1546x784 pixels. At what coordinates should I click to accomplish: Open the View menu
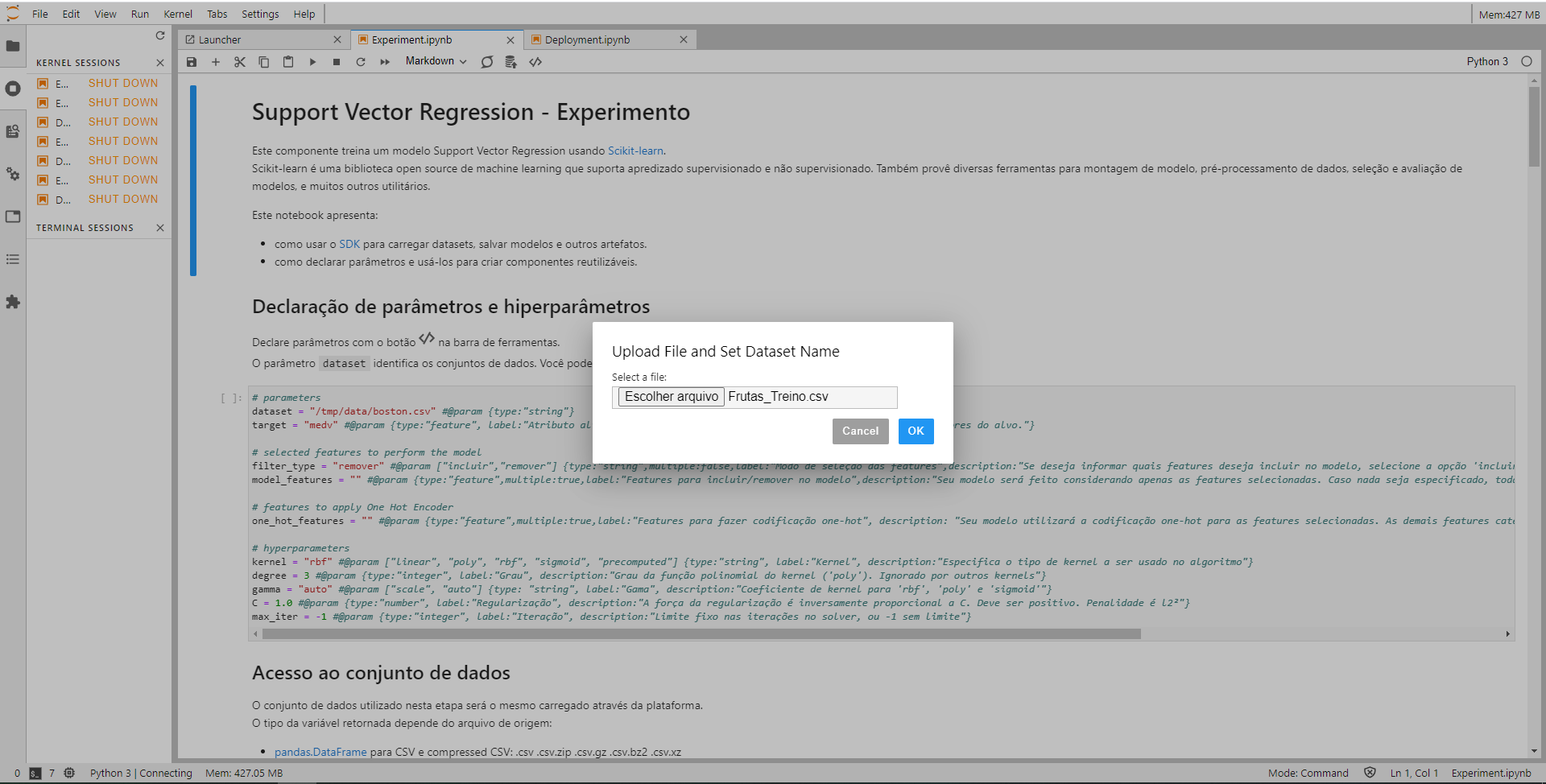click(105, 14)
